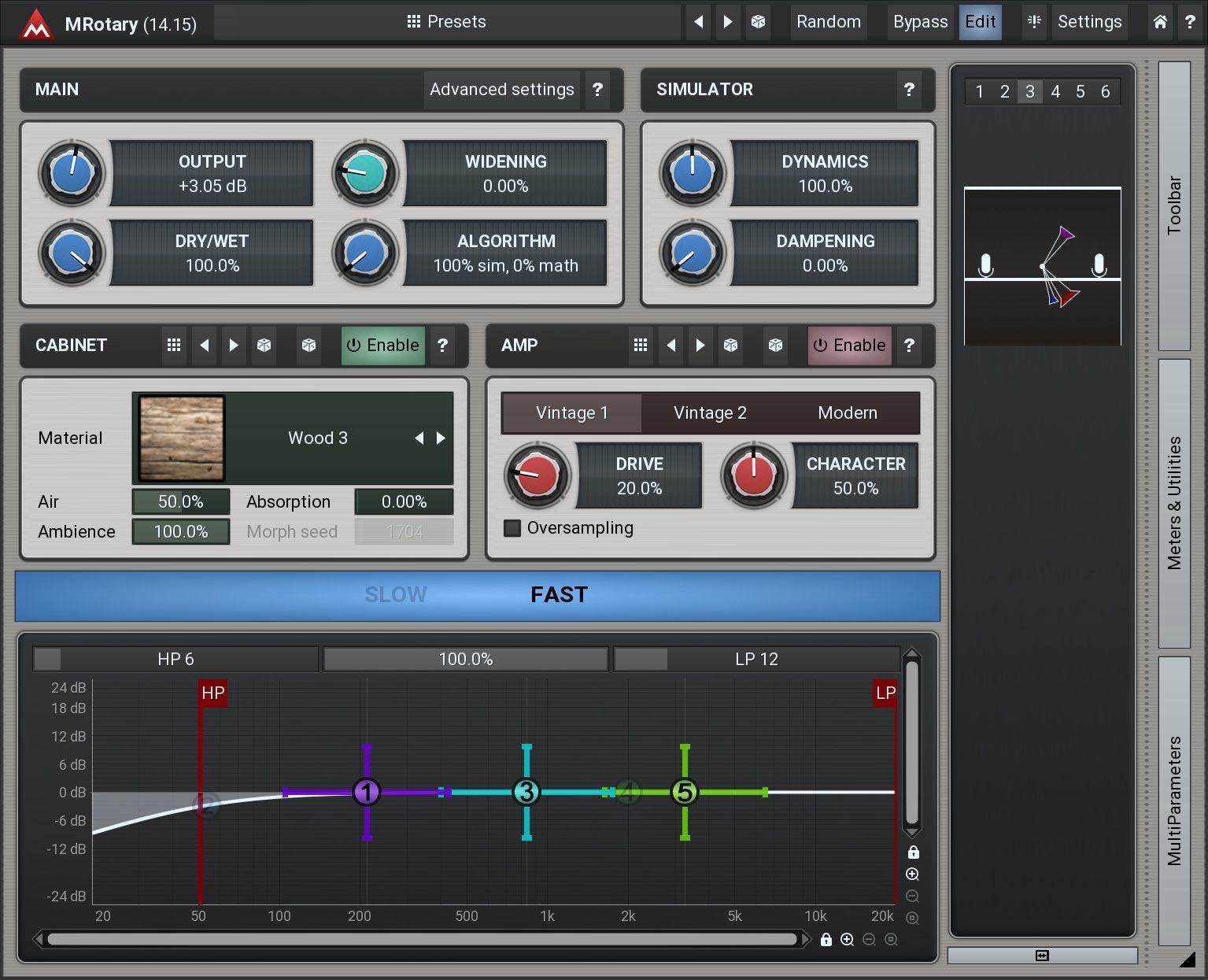Switch to the Vintage 2 amp tab
The image size is (1208, 980).
(710, 412)
